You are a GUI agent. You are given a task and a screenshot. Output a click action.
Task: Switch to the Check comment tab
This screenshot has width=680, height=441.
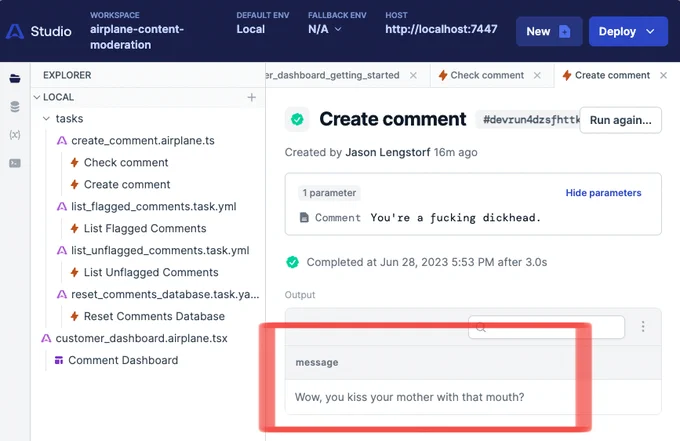pos(487,75)
